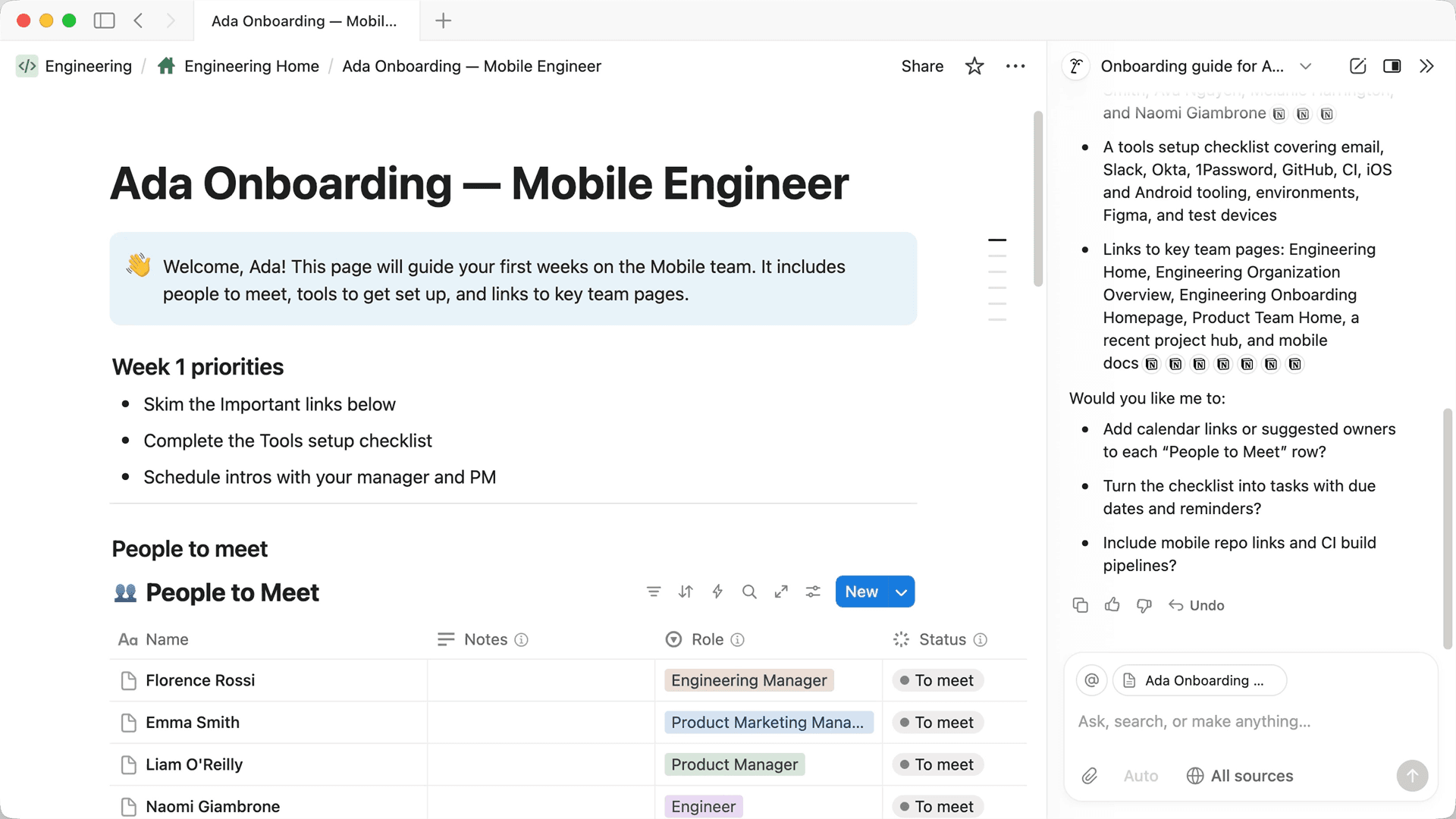The width and height of the screenshot is (1456, 819).
Task: Click the attach file paperclip icon
Action: [1090, 776]
